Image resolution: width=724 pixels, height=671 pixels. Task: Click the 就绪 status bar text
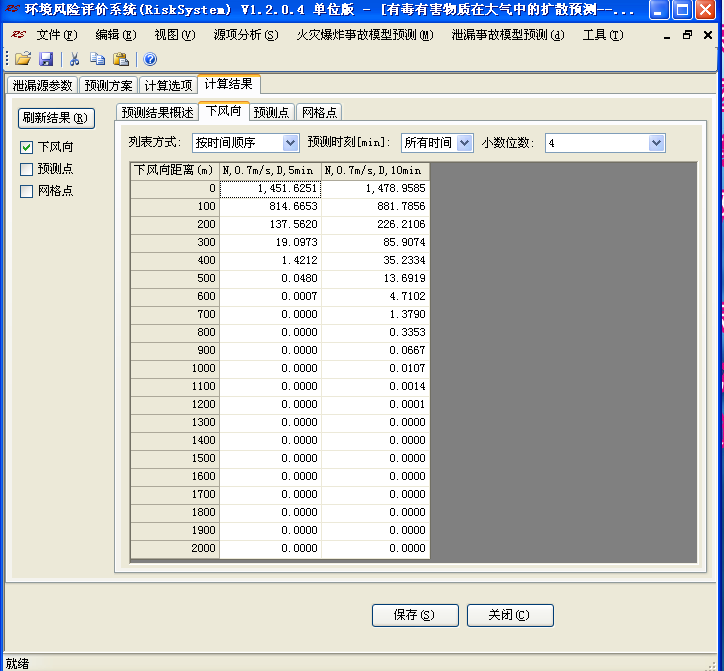(17, 664)
